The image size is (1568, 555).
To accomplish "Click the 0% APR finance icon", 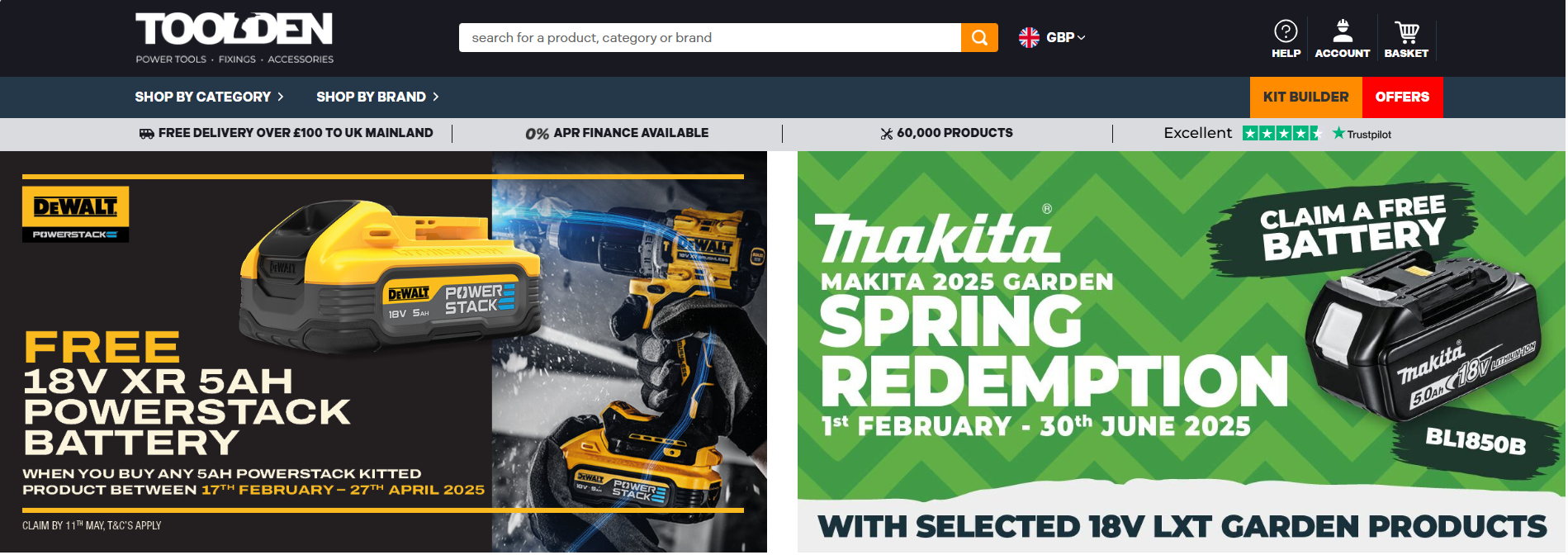I will [x=537, y=134].
